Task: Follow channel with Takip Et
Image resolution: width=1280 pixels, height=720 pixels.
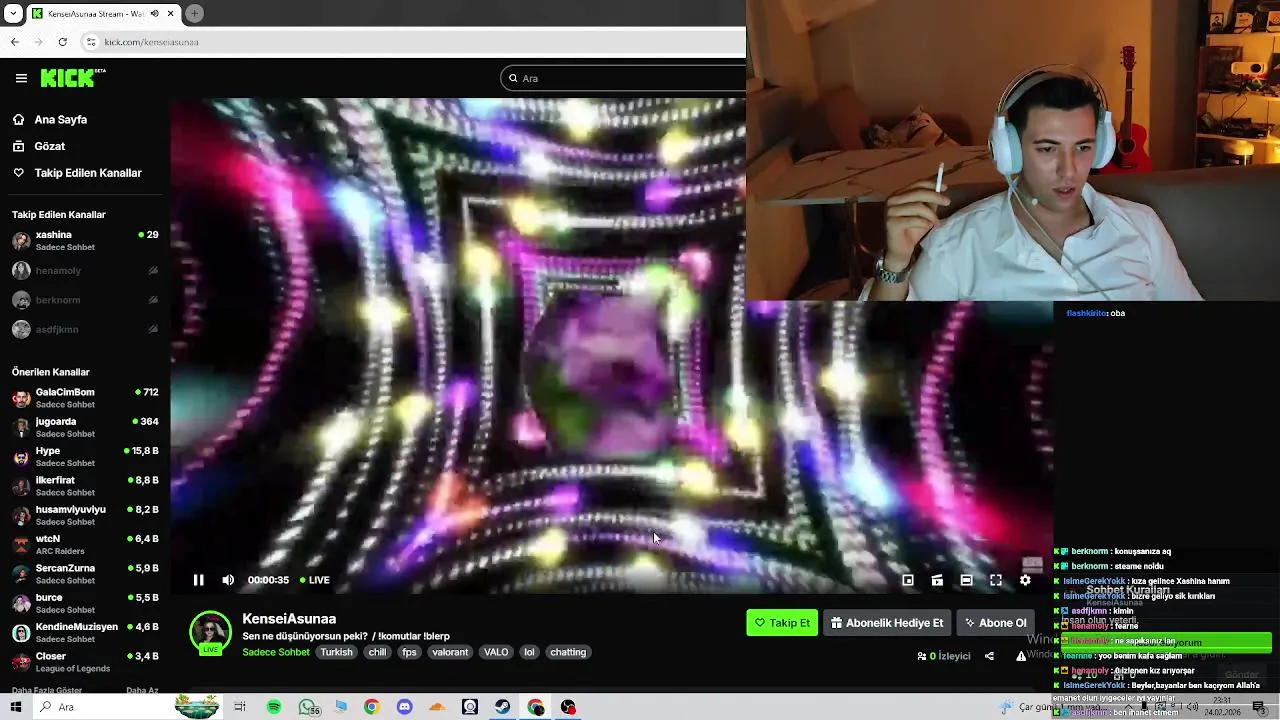Action: (x=782, y=623)
